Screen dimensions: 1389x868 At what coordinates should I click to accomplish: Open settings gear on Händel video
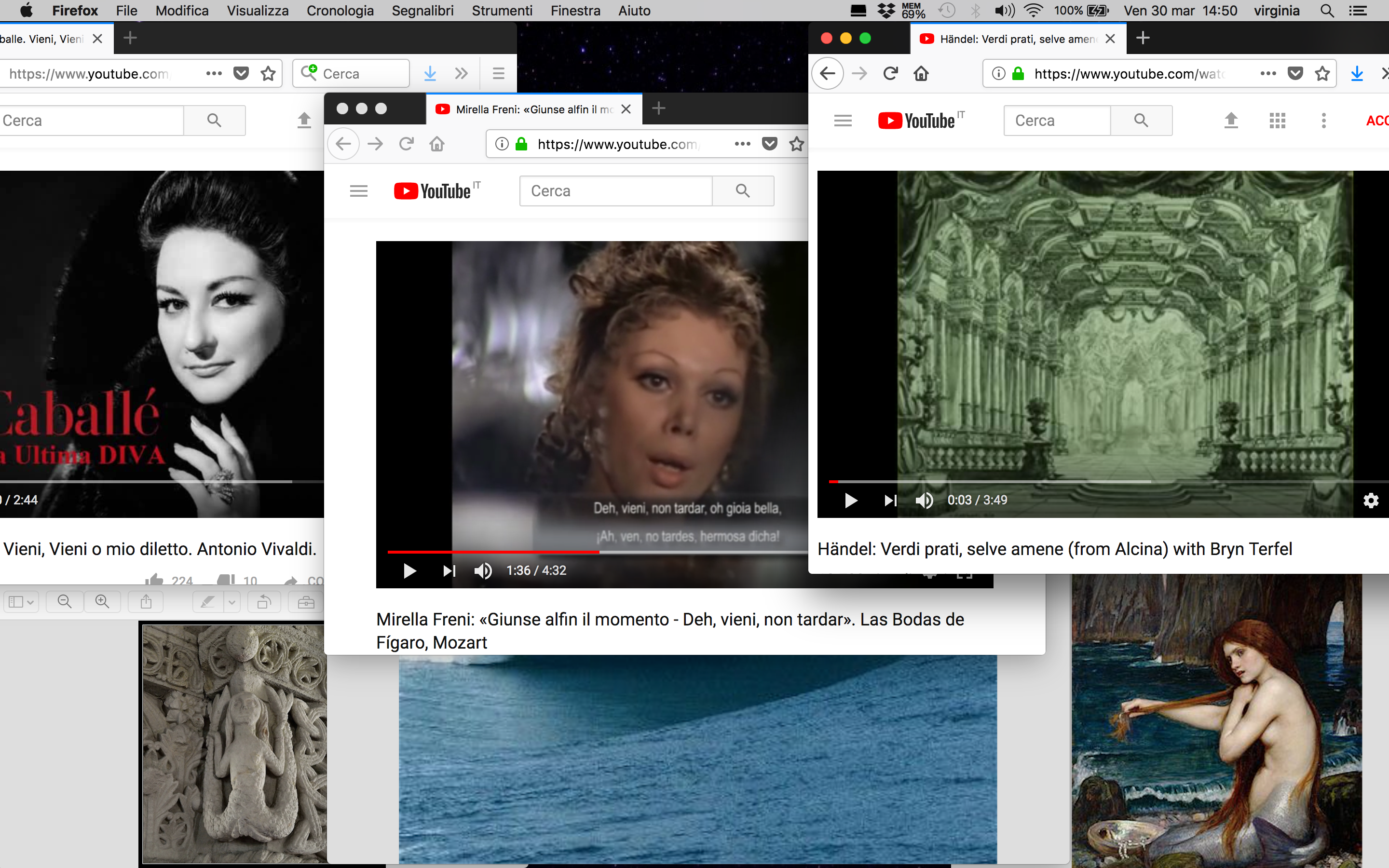1371,501
